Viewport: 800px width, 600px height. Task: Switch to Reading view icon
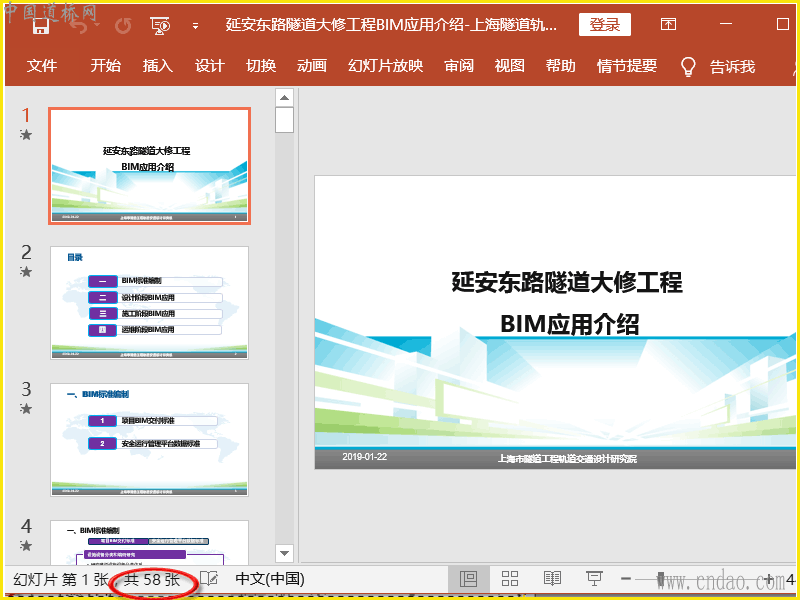552,579
